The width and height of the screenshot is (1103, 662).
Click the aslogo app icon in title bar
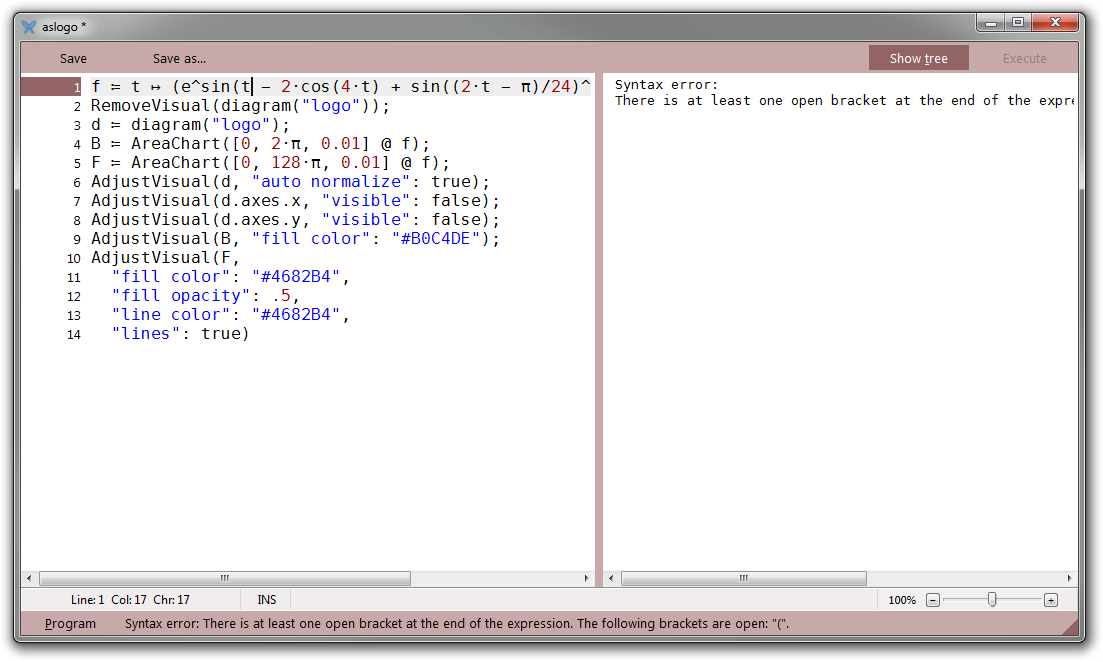point(29,27)
